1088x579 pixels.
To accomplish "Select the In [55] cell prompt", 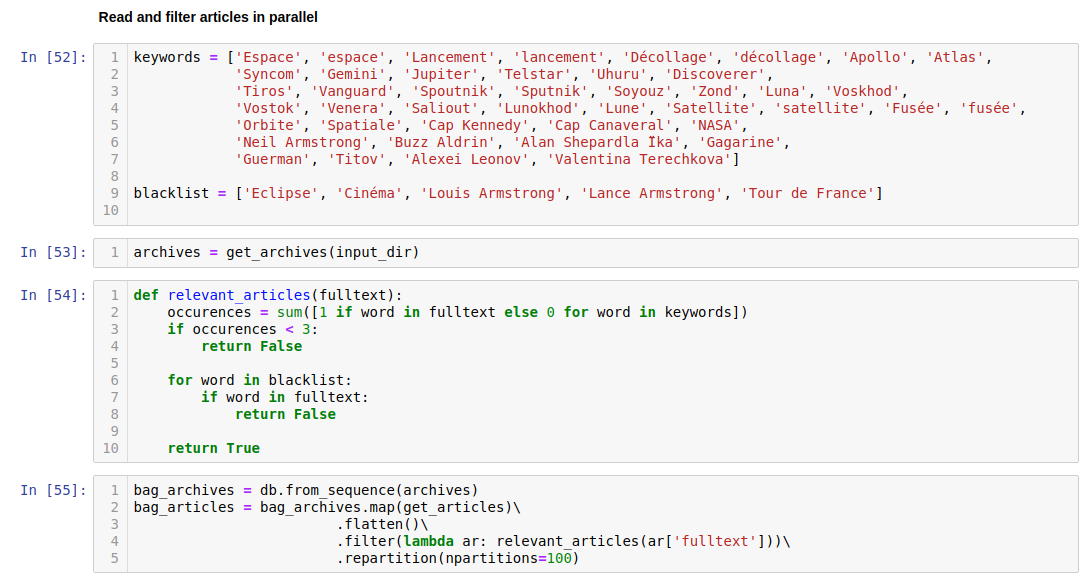I will pyautogui.click(x=53, y=490).
